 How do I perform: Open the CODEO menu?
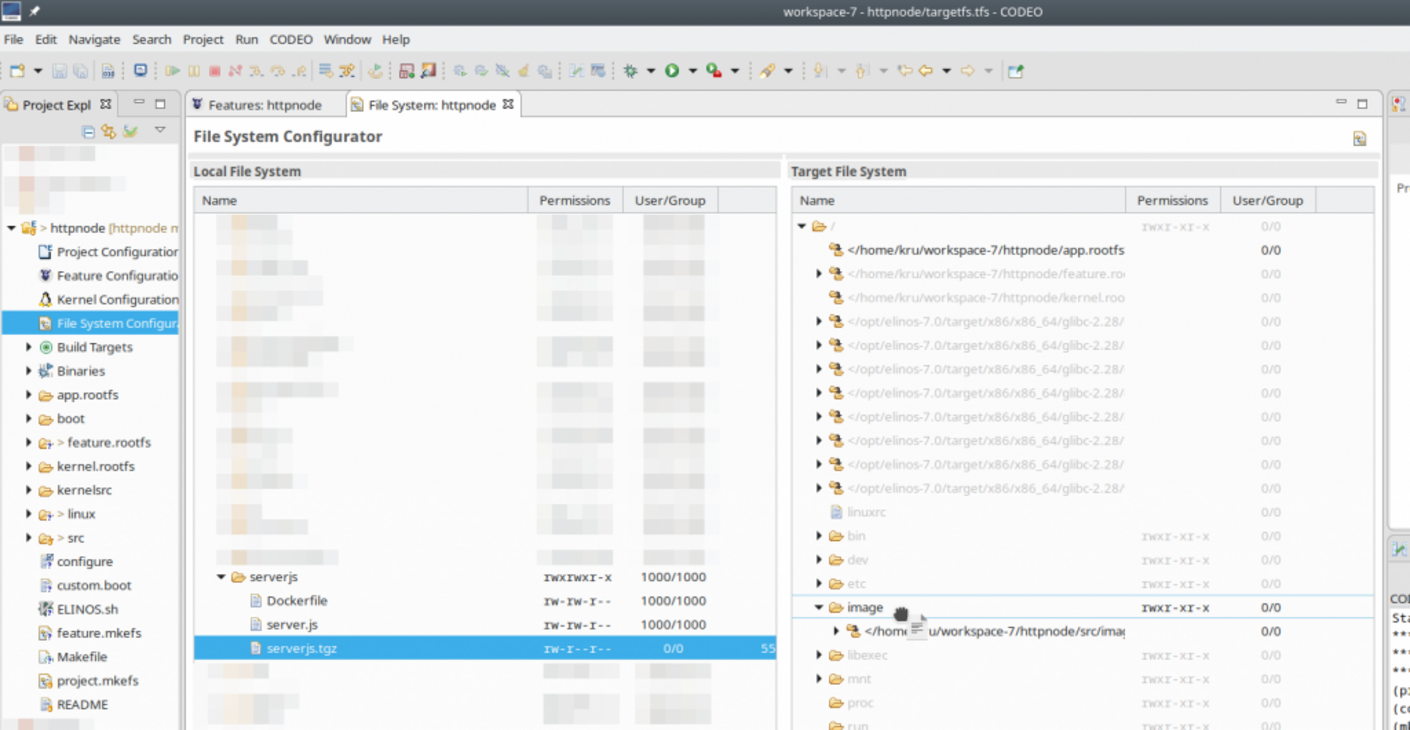point(290,39)
